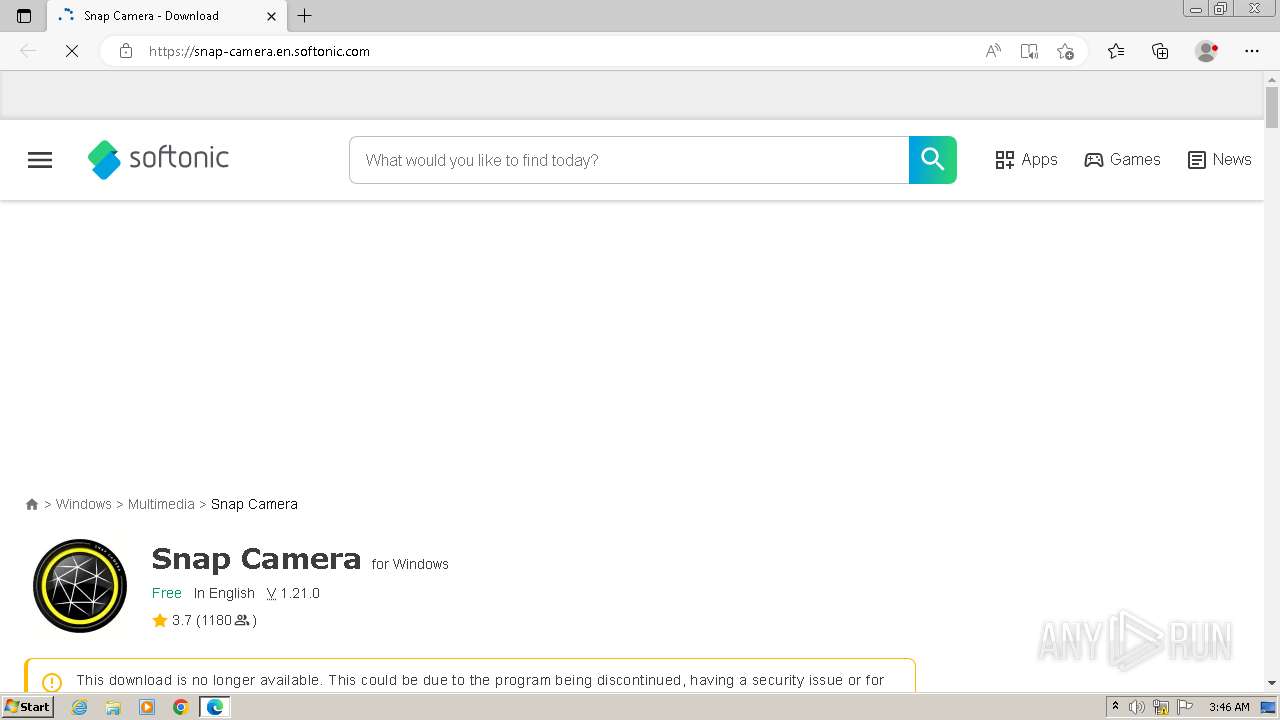Click the browser back arrow
The image size is (1280, 720).
[28, 51]
